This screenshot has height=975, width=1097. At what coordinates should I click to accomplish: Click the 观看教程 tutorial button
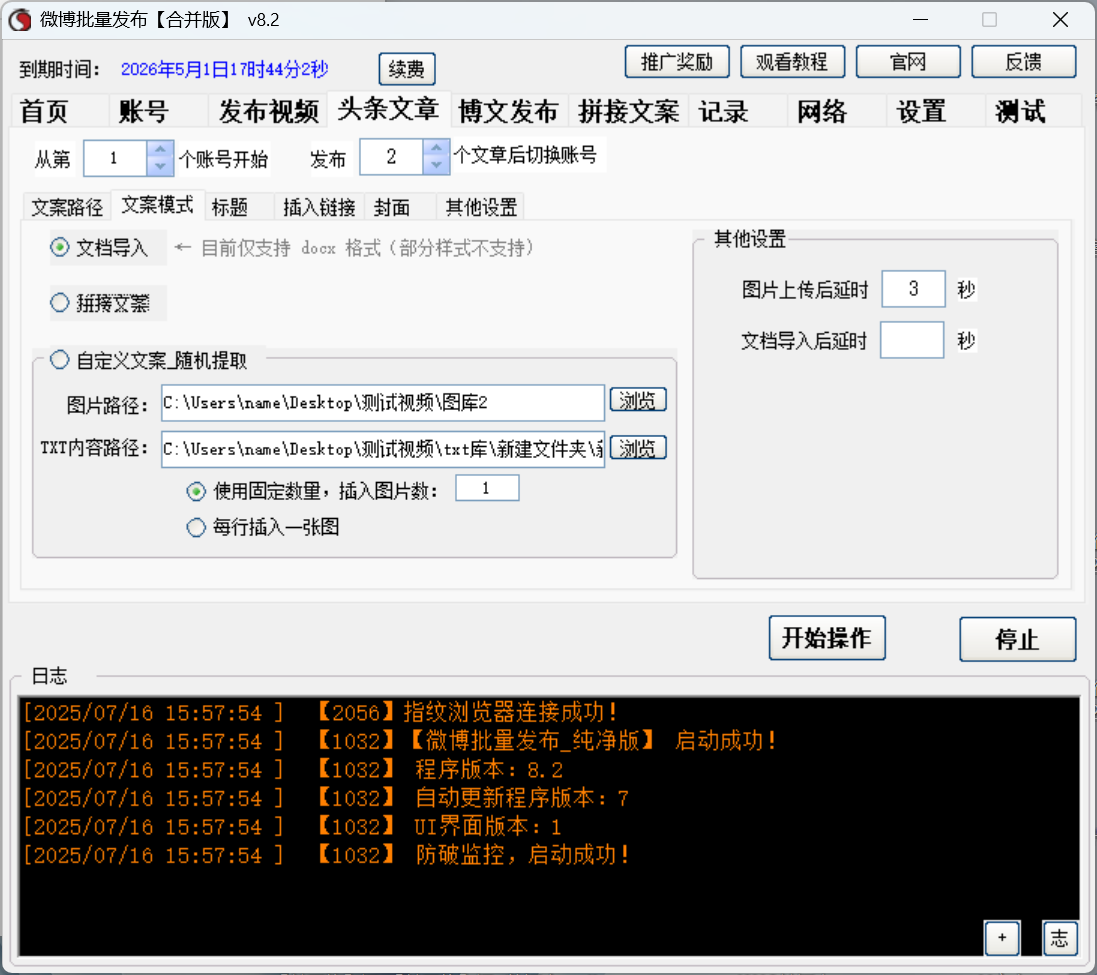[792, 62]
